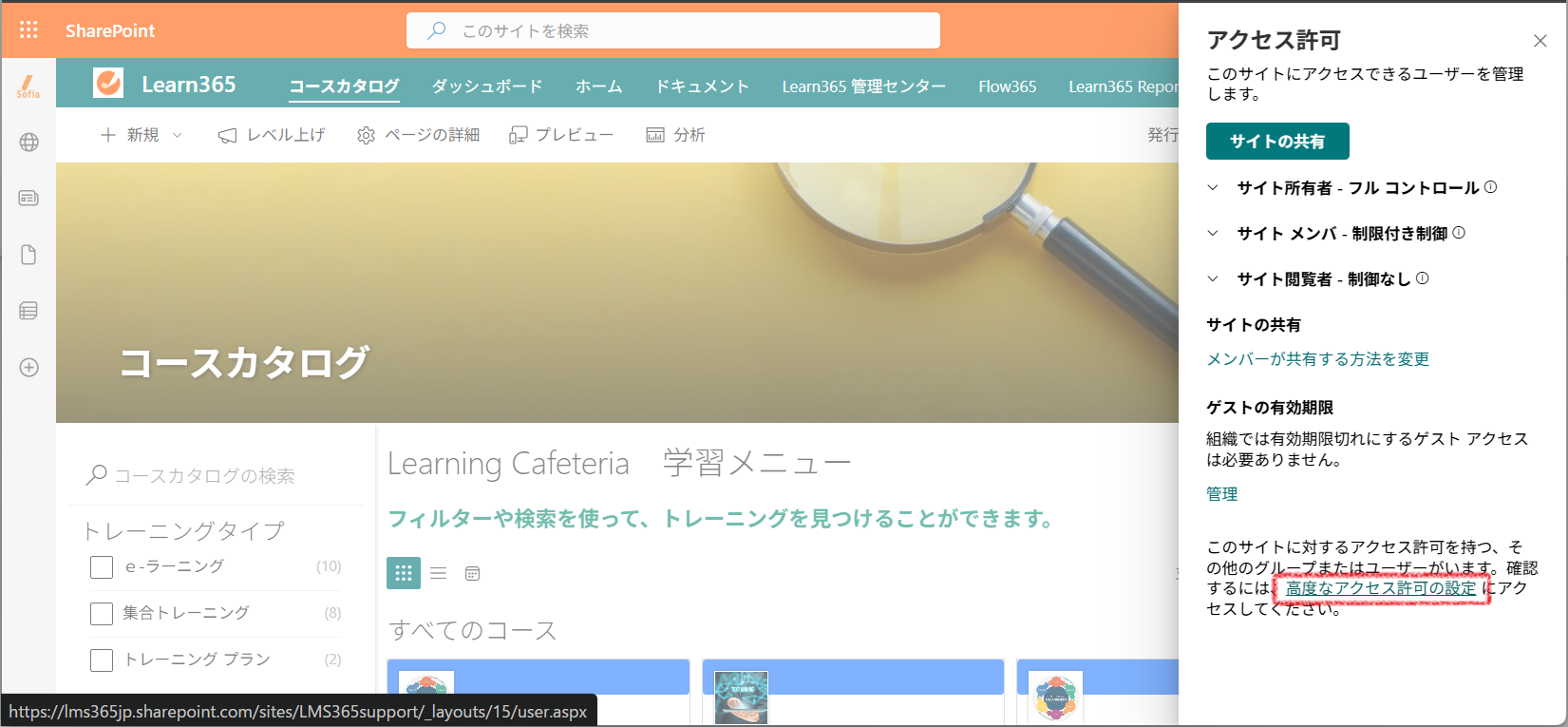Click info icon beside サイト所有者 - フル コントロール
The image size is (1568, 727).
(1490, 187)
